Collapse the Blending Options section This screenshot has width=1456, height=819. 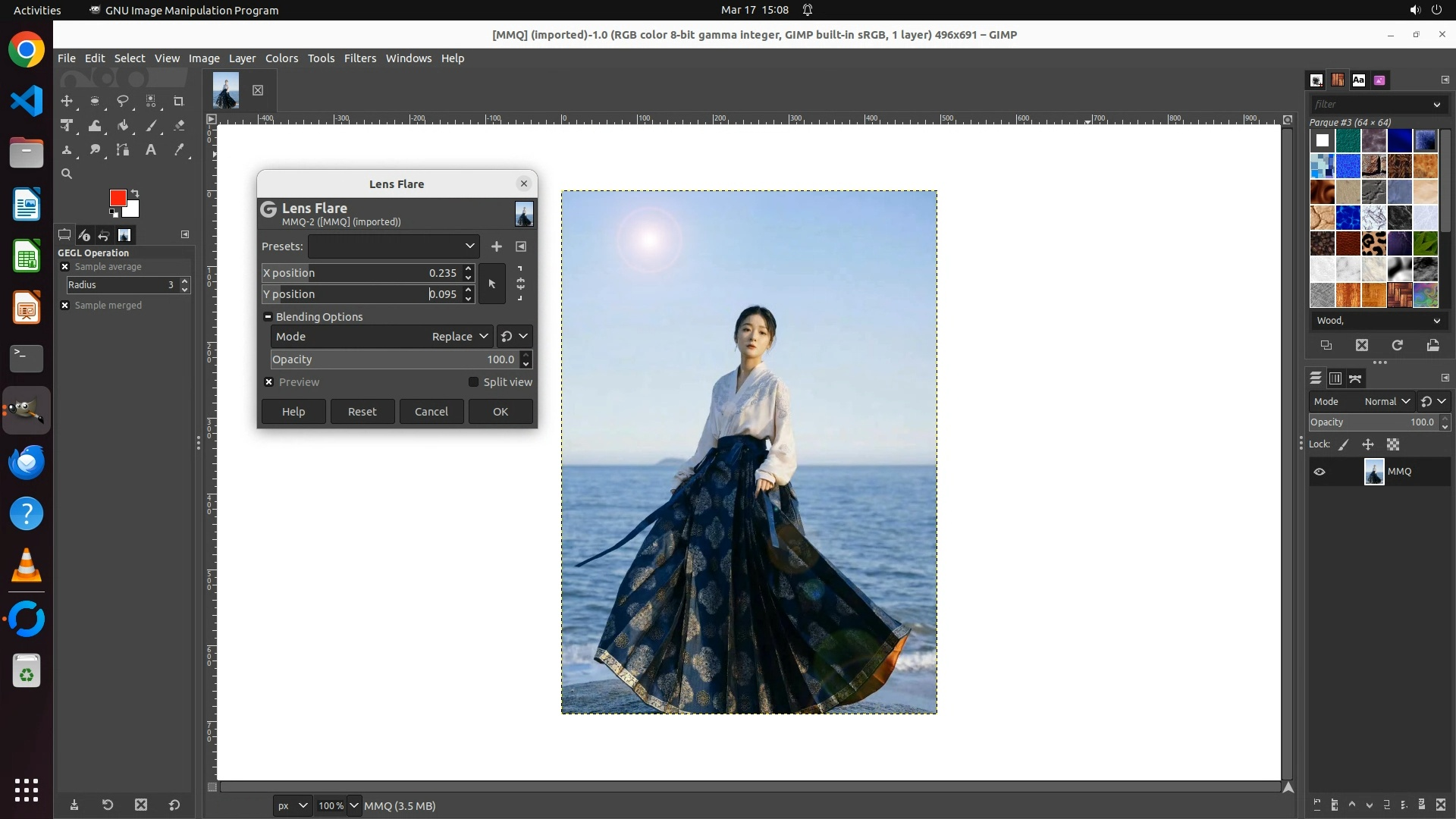(x=268, y=317)
